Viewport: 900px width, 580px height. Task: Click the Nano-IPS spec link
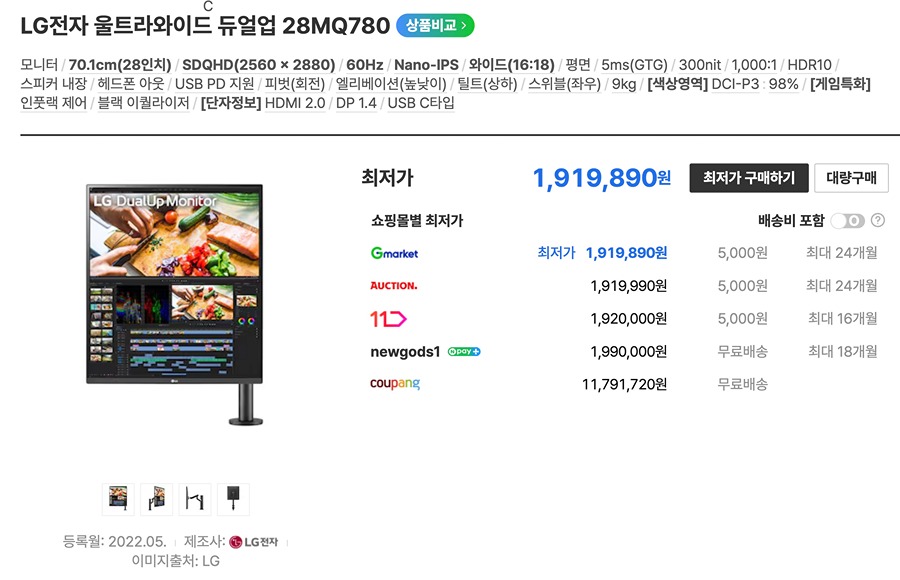tap(426, 65)
